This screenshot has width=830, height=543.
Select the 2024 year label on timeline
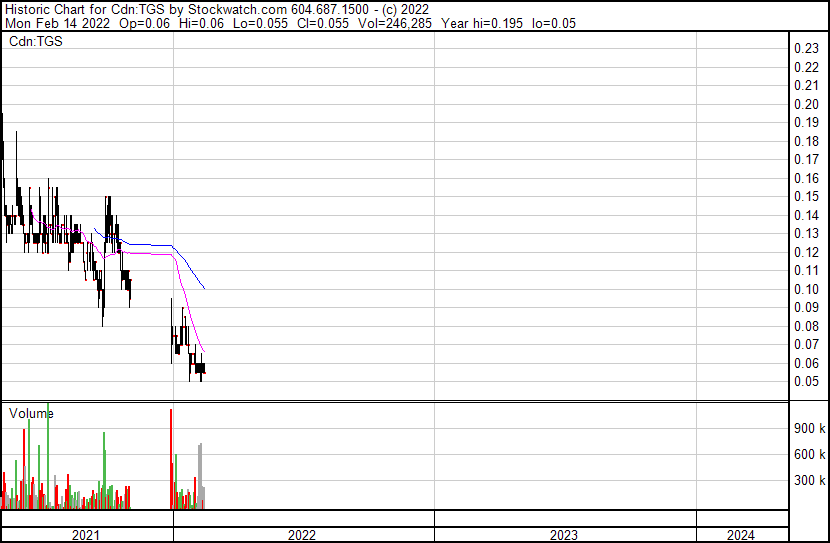coord(741,535)
